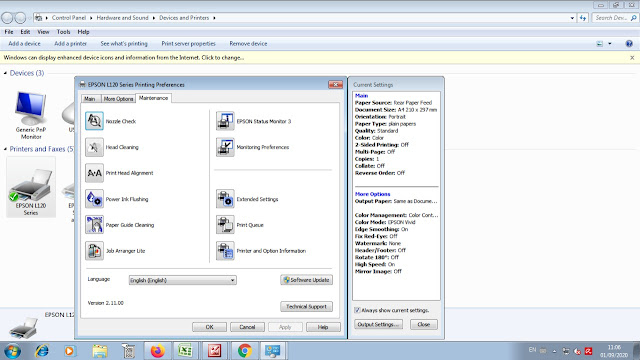
Task: Open the help question mark icon
Action: coord(629,44)
